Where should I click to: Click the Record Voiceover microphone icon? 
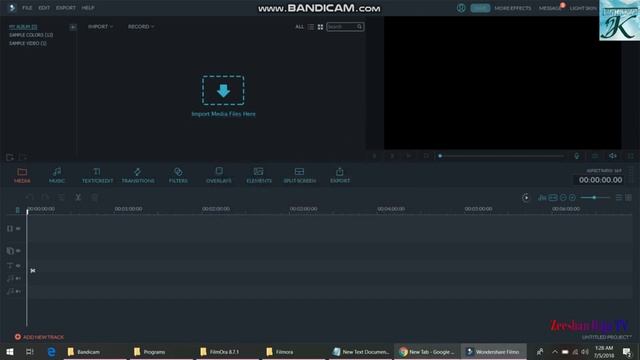click(x=577, y=156)
